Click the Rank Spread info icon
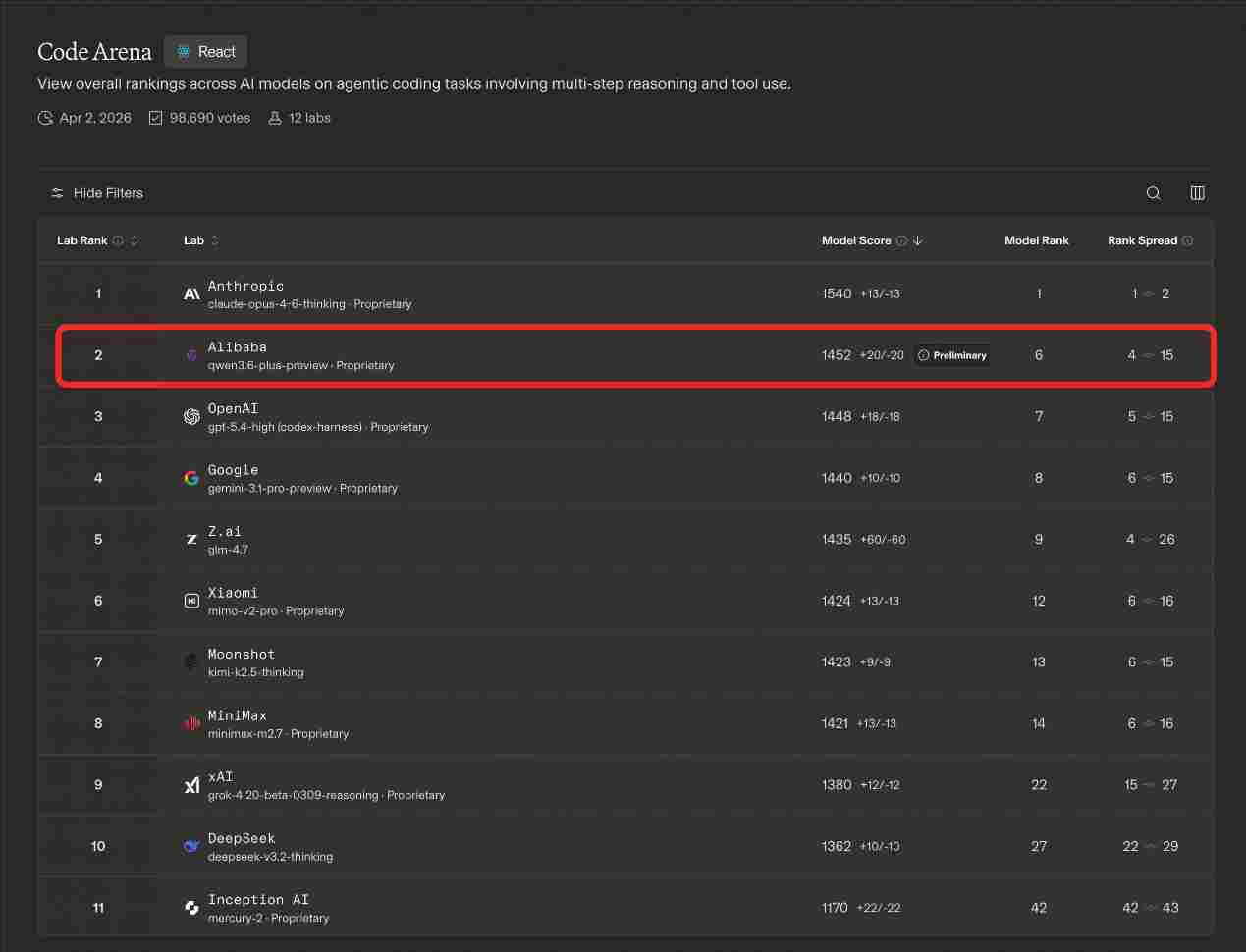Viewport: 1246px width, 952px height. [x=1187, y=240]
